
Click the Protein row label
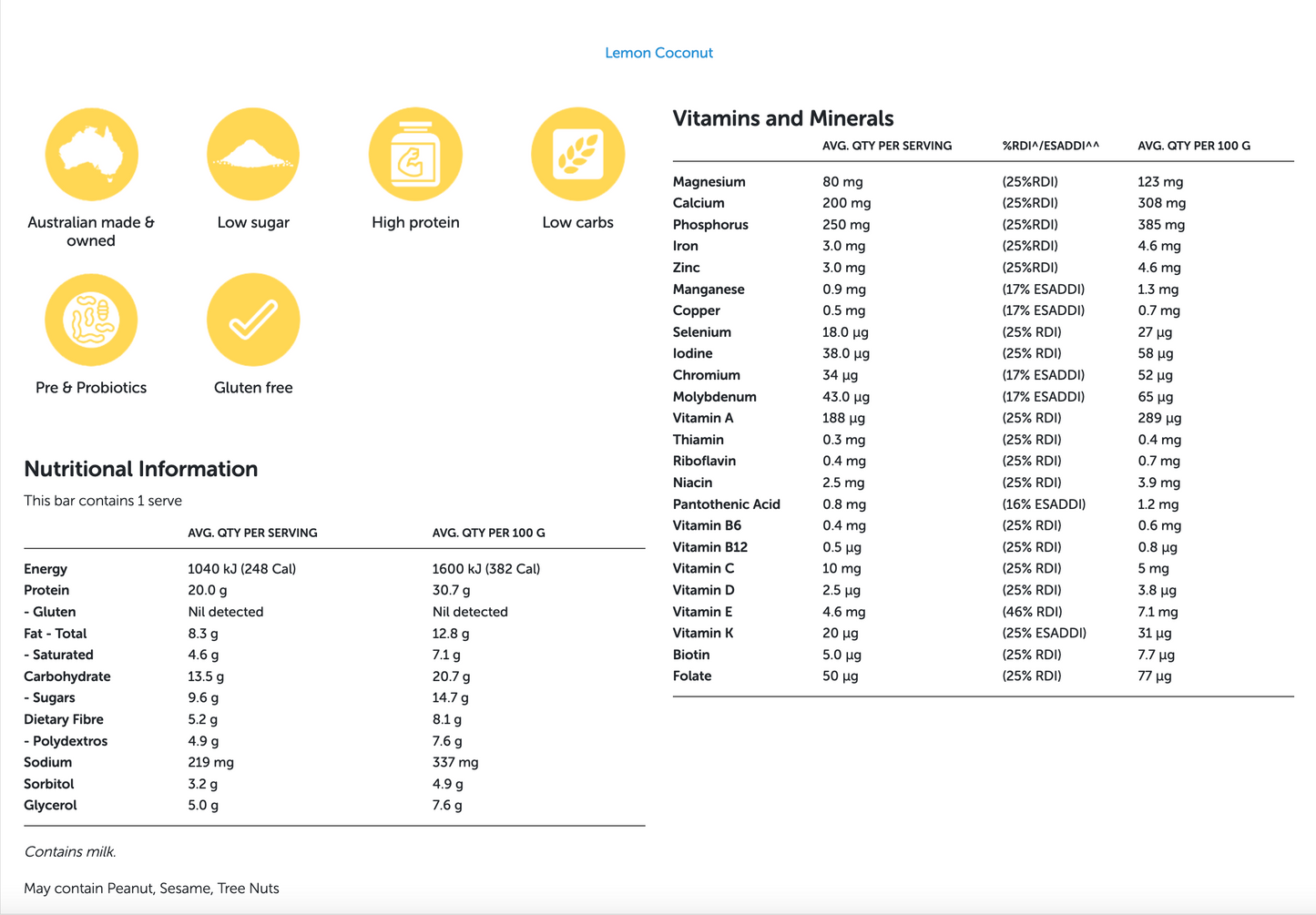click(46, 590)
